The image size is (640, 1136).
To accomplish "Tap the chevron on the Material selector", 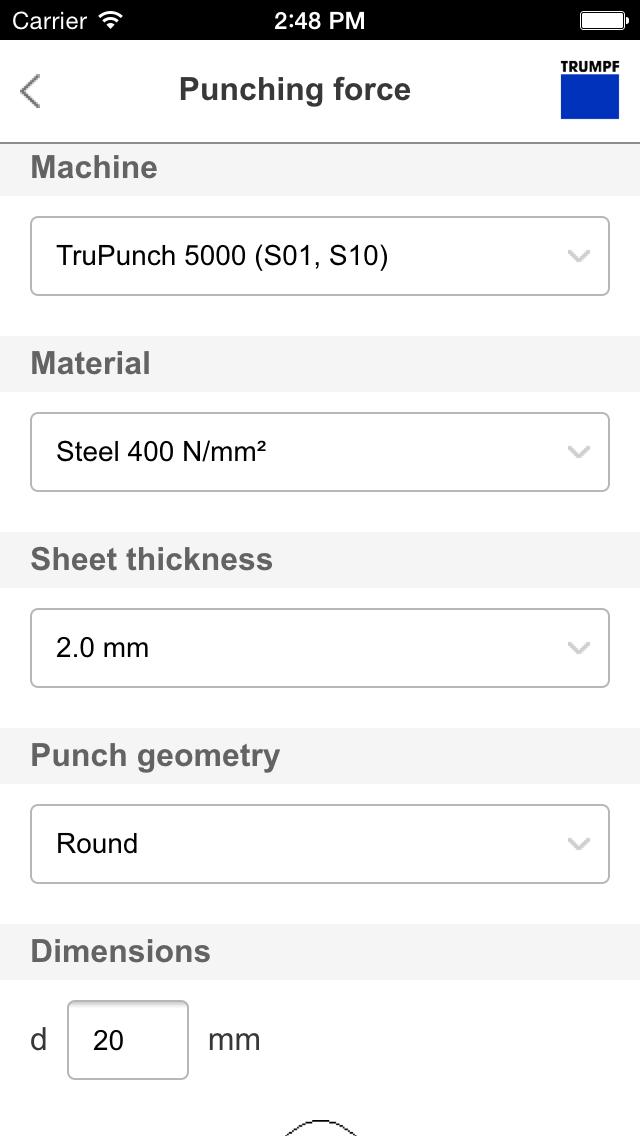I will click(578, 452).
